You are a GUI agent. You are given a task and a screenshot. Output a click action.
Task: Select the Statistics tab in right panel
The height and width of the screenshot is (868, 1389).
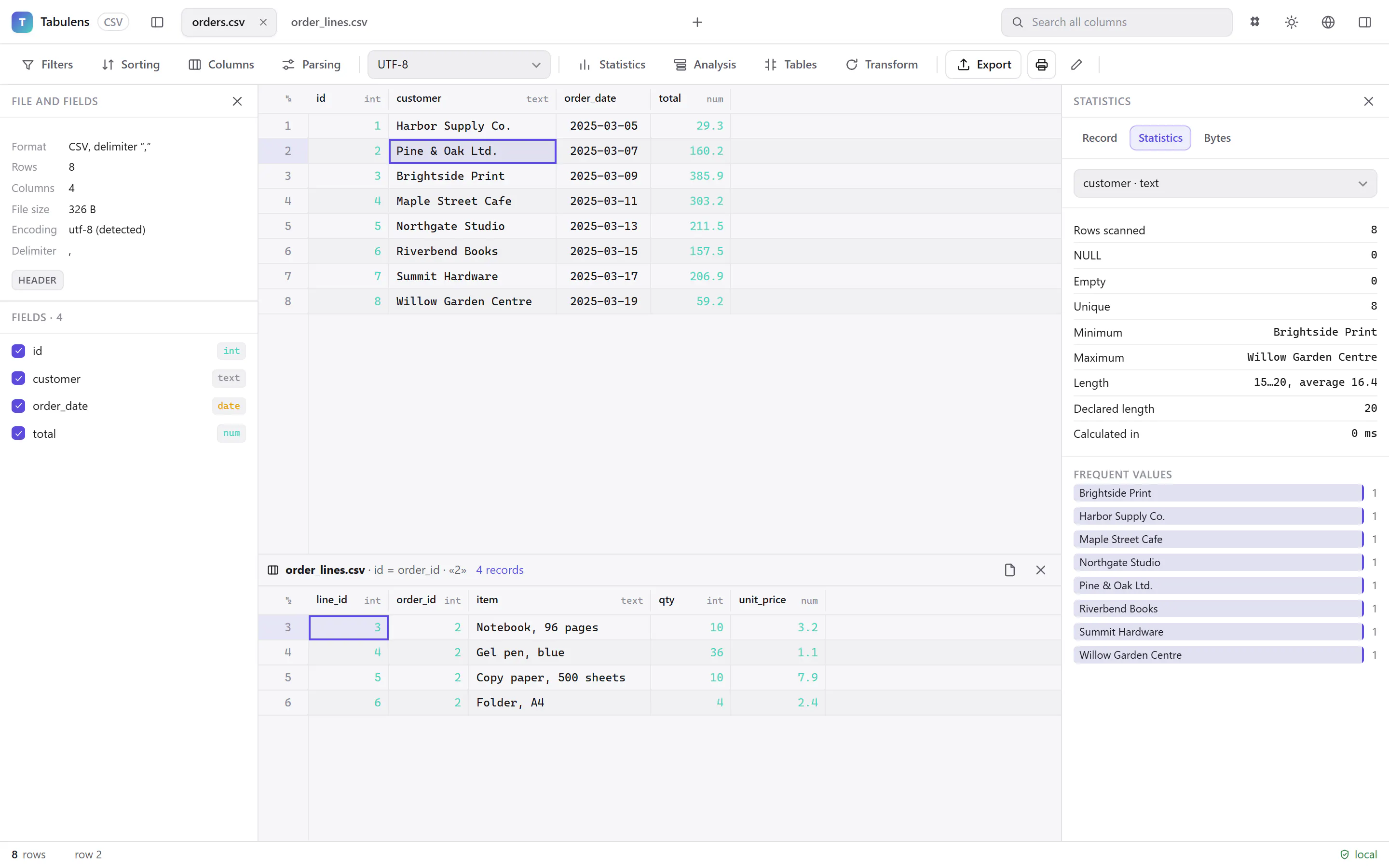pos(1160,138)
